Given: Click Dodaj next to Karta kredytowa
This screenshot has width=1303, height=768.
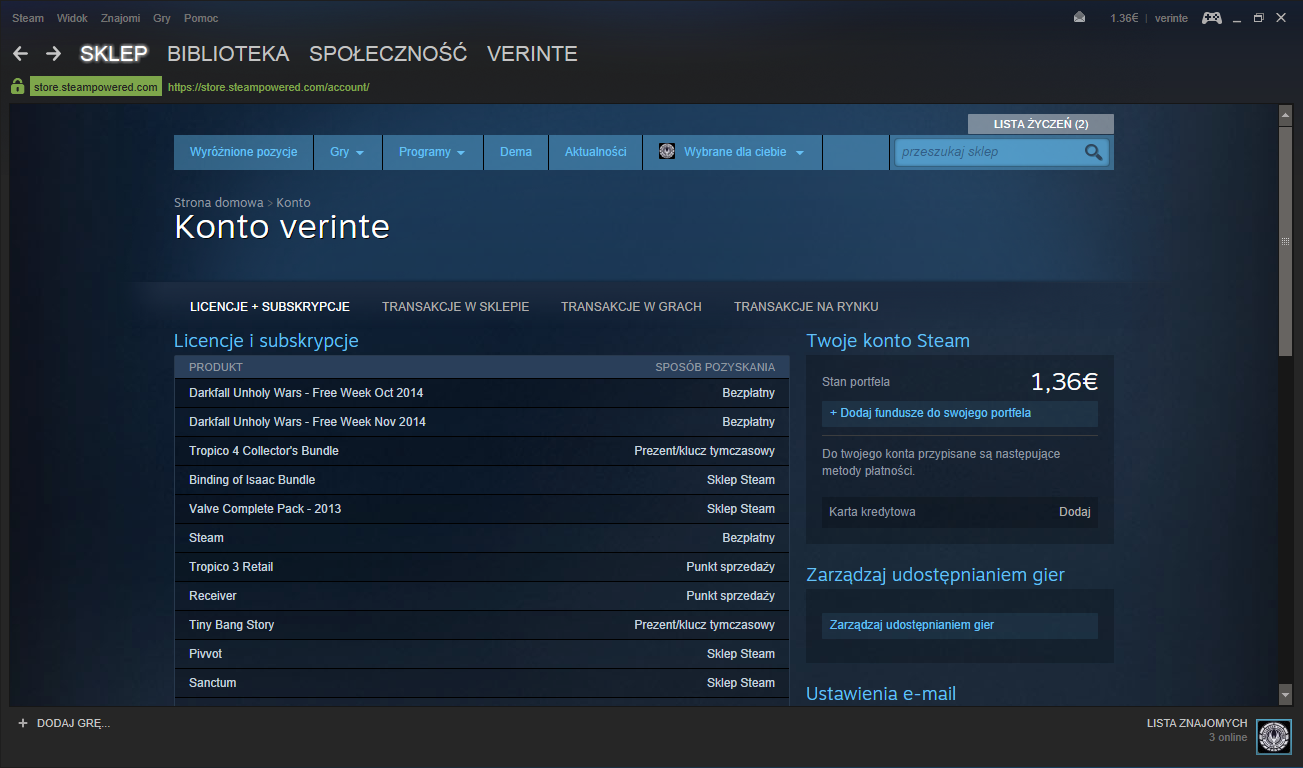Looking at the screenshot, I should 1075,512.
